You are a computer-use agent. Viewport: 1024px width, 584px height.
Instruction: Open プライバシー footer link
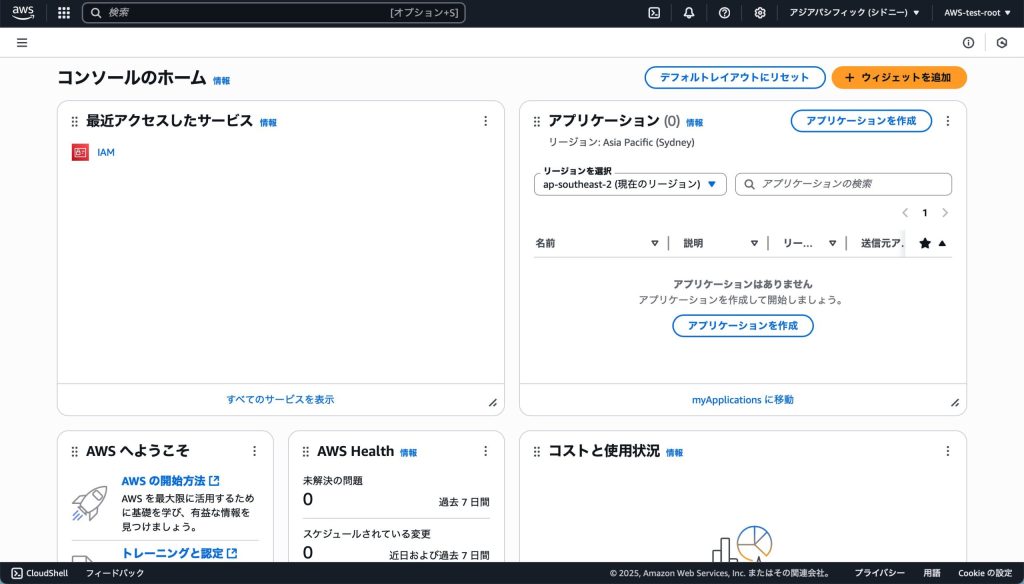[880, 573]
